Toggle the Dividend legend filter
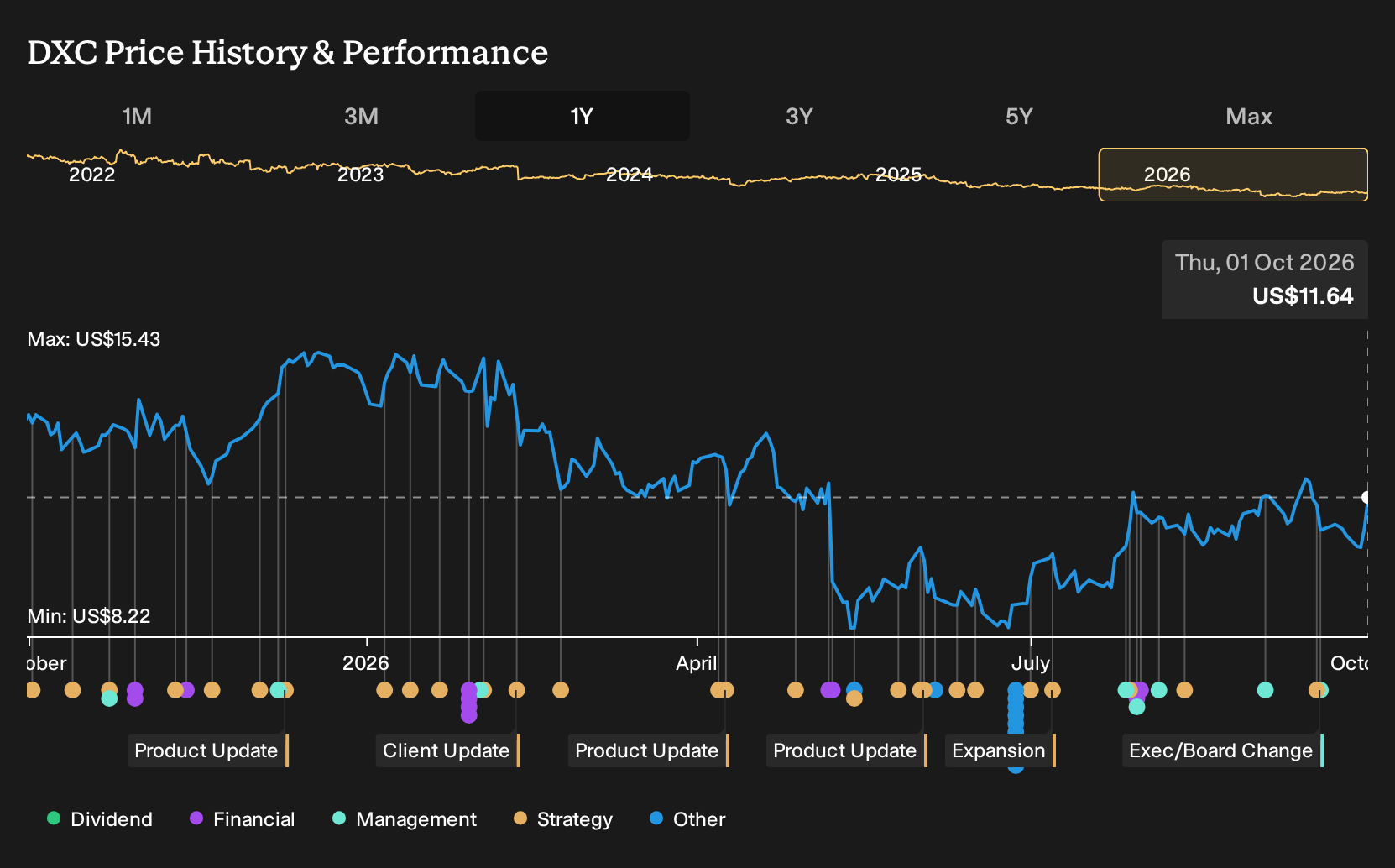1395x868 pixels. pyautogui.click(x=100, y=819)
